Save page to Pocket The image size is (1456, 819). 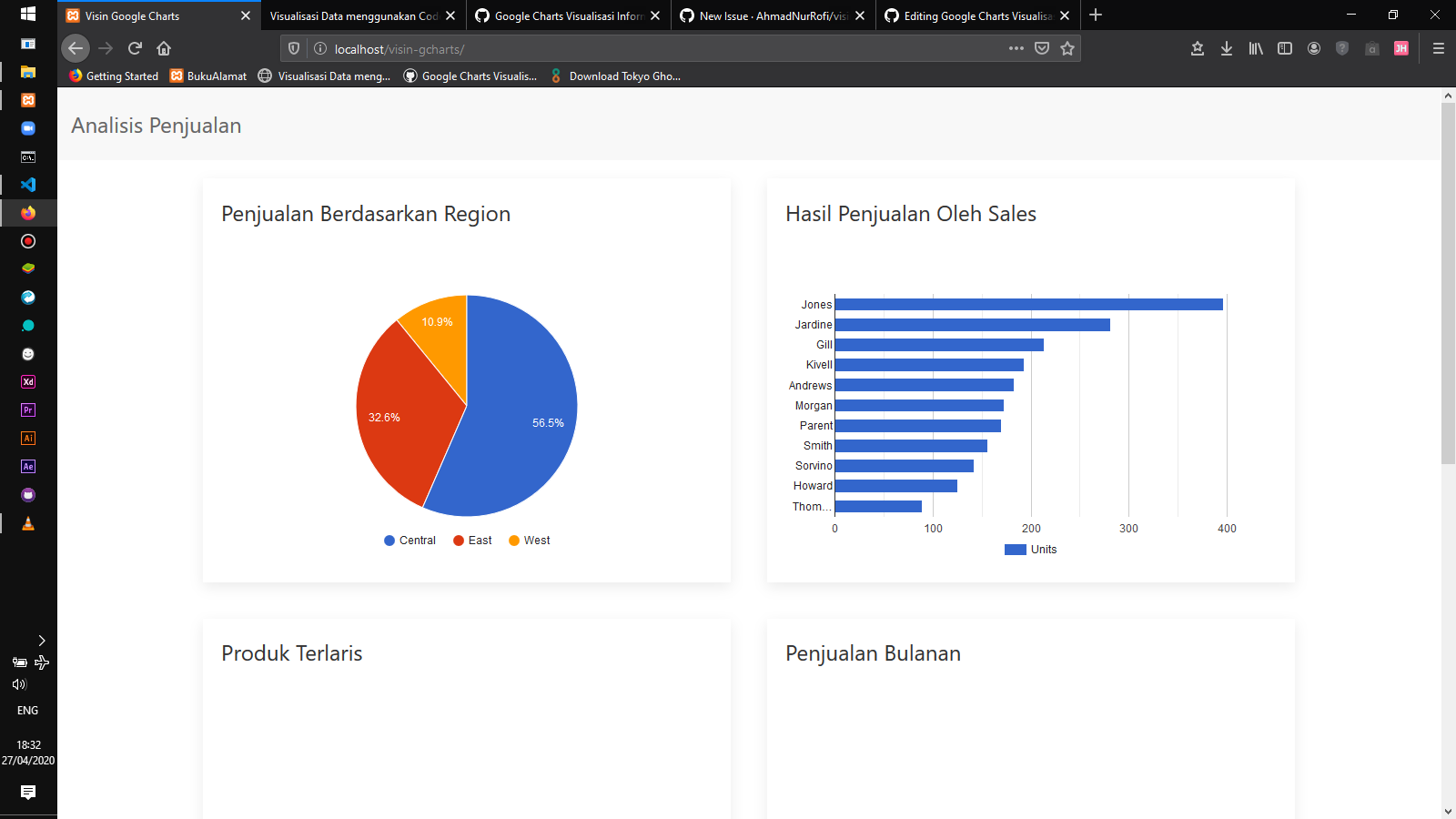point(1042,48)
